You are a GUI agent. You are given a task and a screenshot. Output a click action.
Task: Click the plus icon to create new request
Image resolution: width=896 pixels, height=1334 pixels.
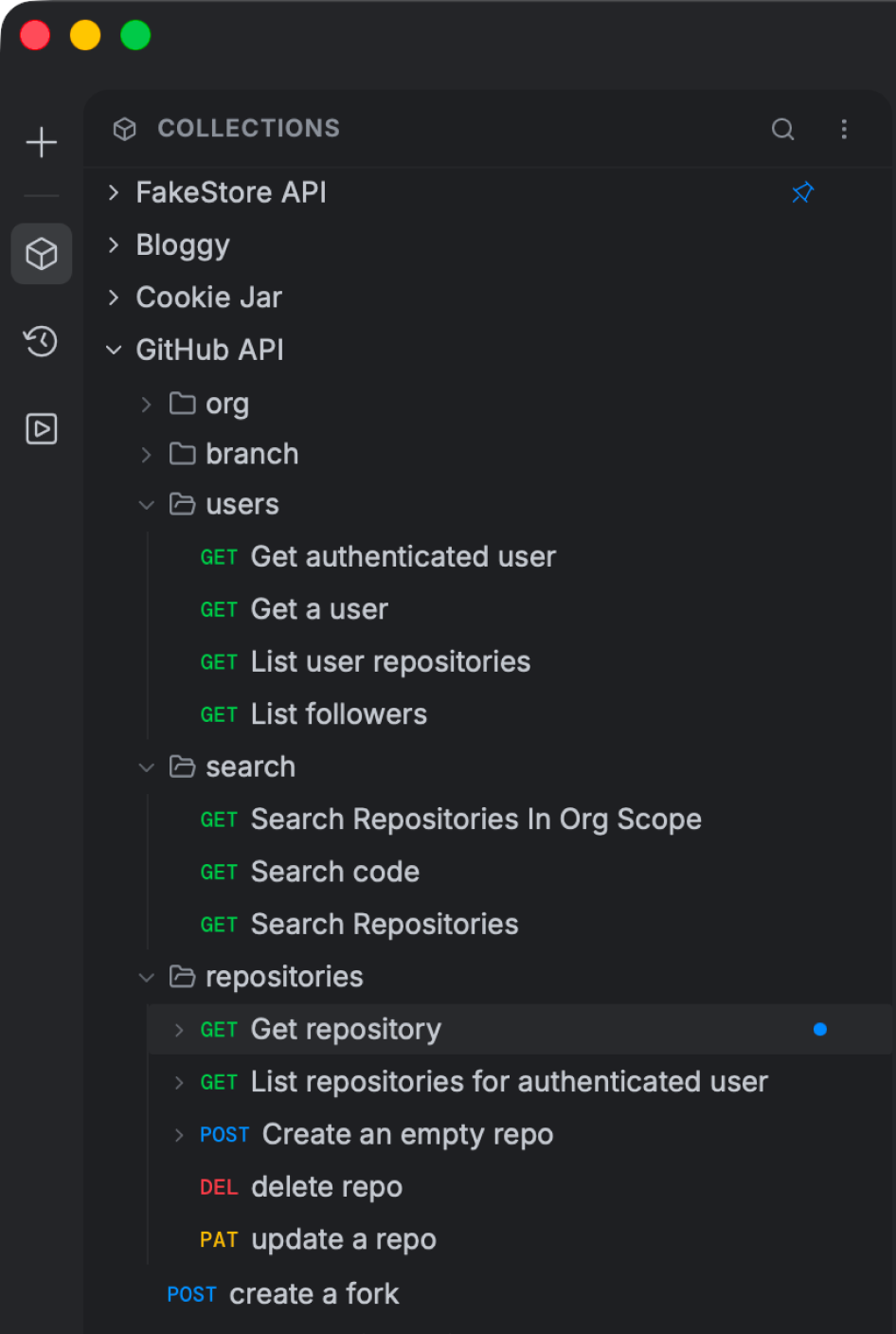pyautogui.click(x=42, y=142)
